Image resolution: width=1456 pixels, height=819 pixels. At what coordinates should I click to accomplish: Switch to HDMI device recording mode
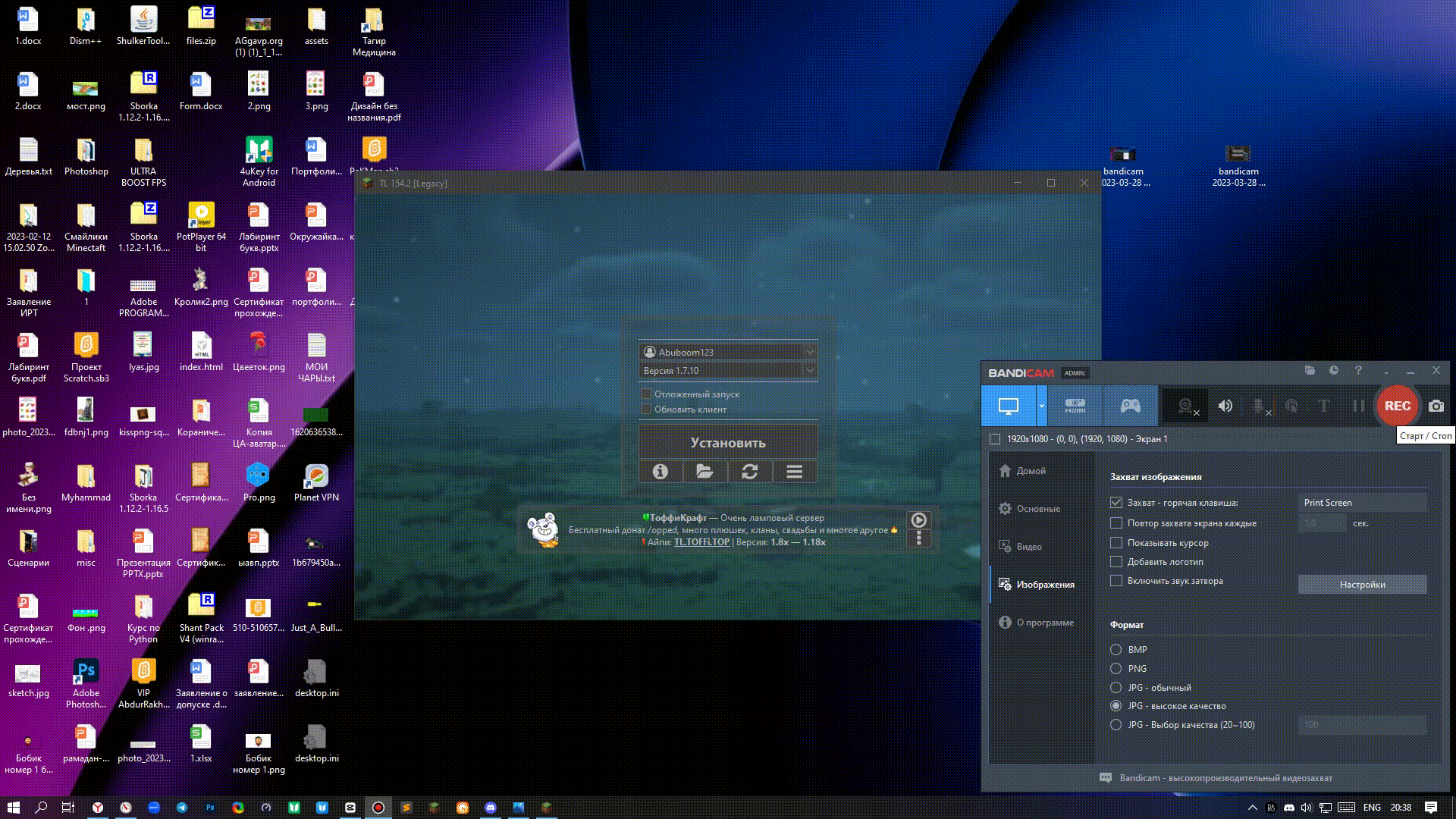[1075, 406]
